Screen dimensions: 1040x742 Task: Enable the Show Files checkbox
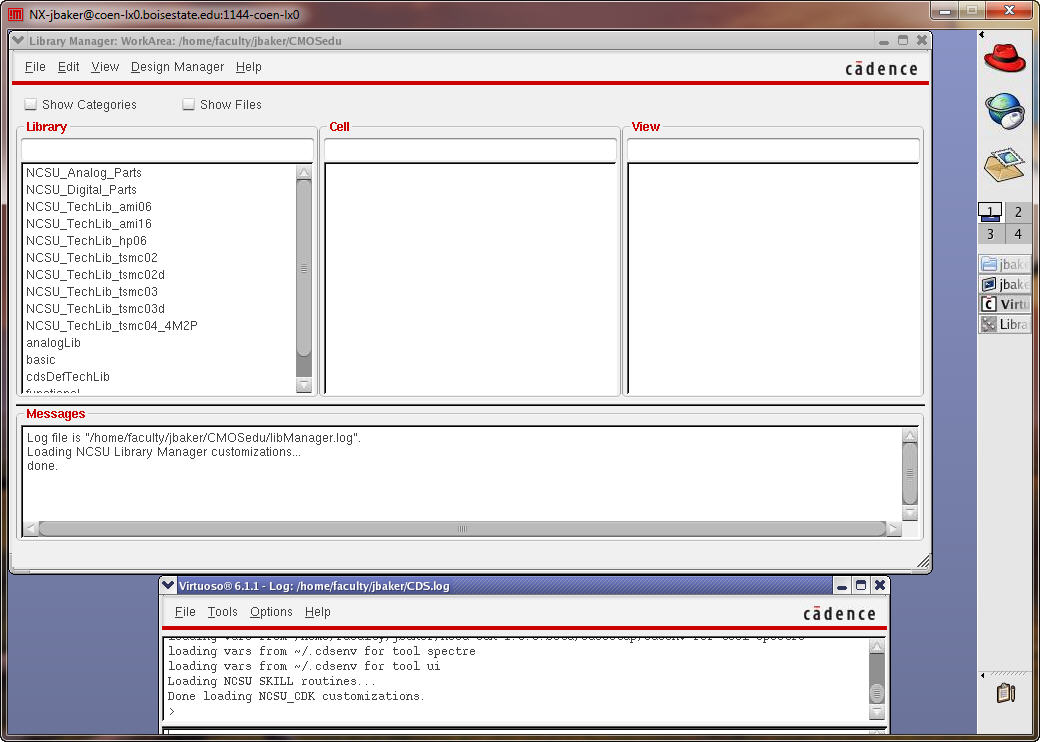(189, 104)
